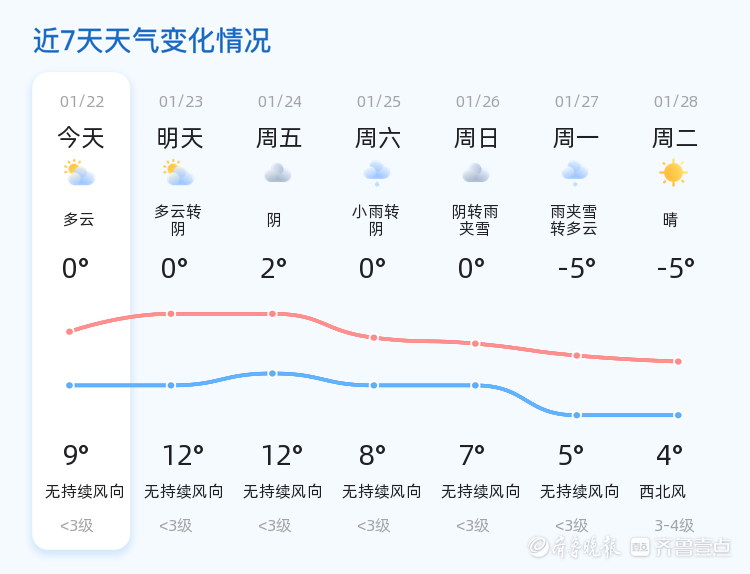
Task: Click the sunny icon for 周二
Action: pos(673,173)
